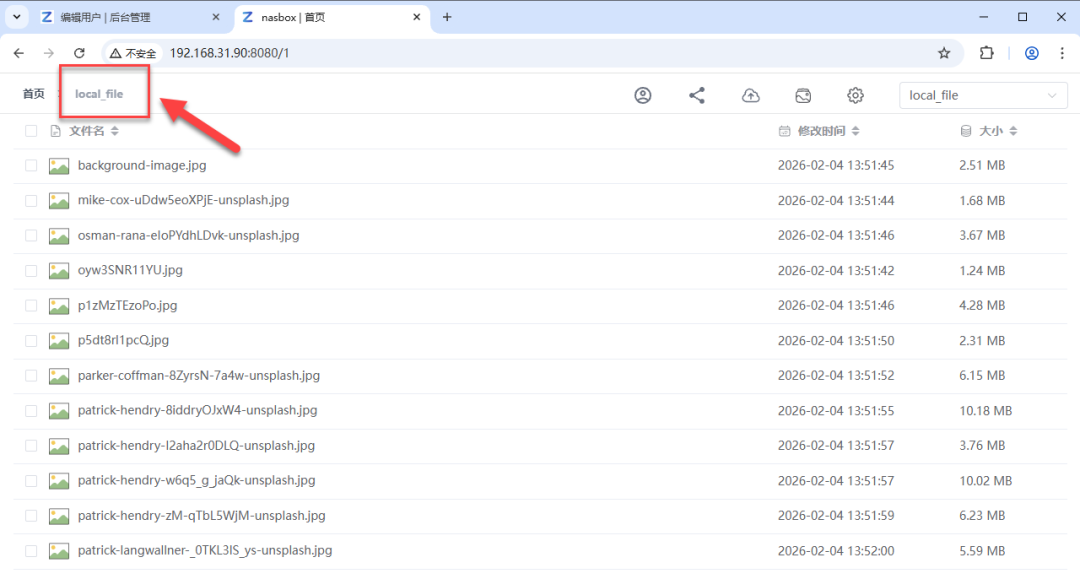This screenshot has height=579, width=1080.
Task: Open file mike-cox-uDdw5eoXPjE-unsplash.jpg
Action: click(183, 200)
